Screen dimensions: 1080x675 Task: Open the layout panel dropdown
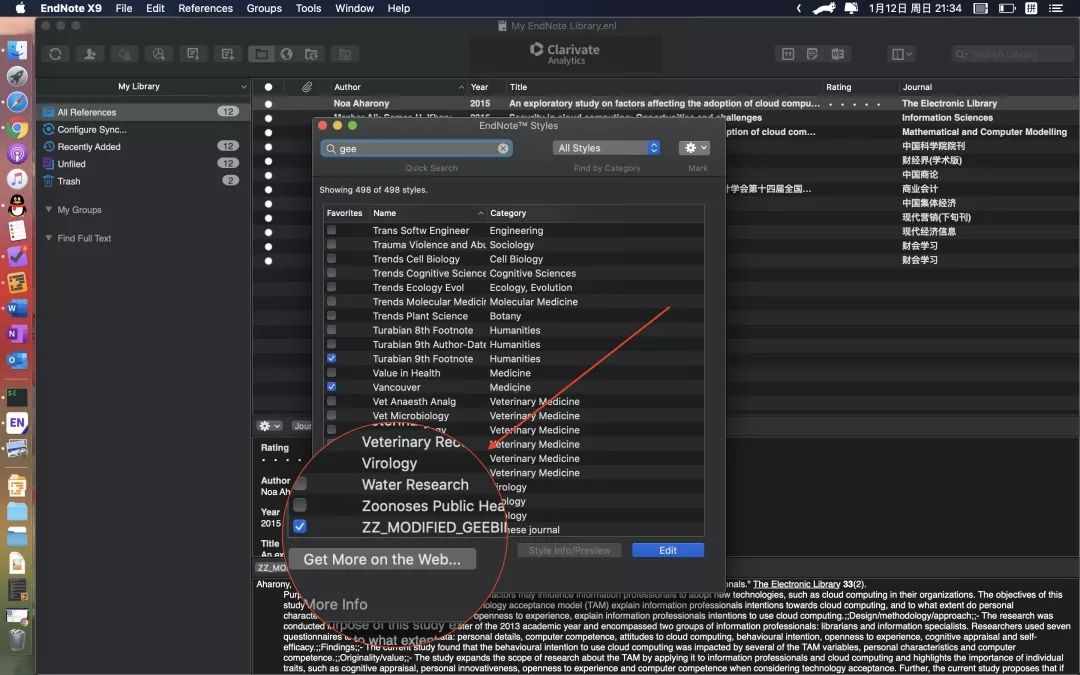pos(902,54)
